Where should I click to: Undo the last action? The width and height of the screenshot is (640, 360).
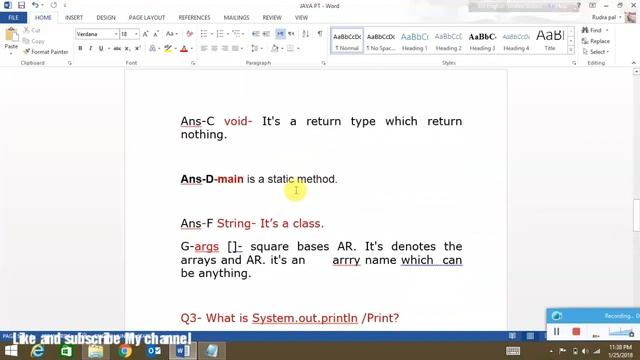tap(36, 5)
